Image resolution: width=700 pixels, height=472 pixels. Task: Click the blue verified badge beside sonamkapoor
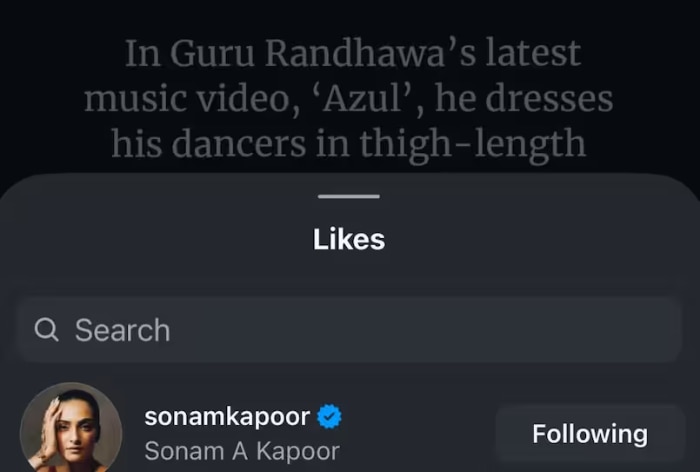coord(329,415)
